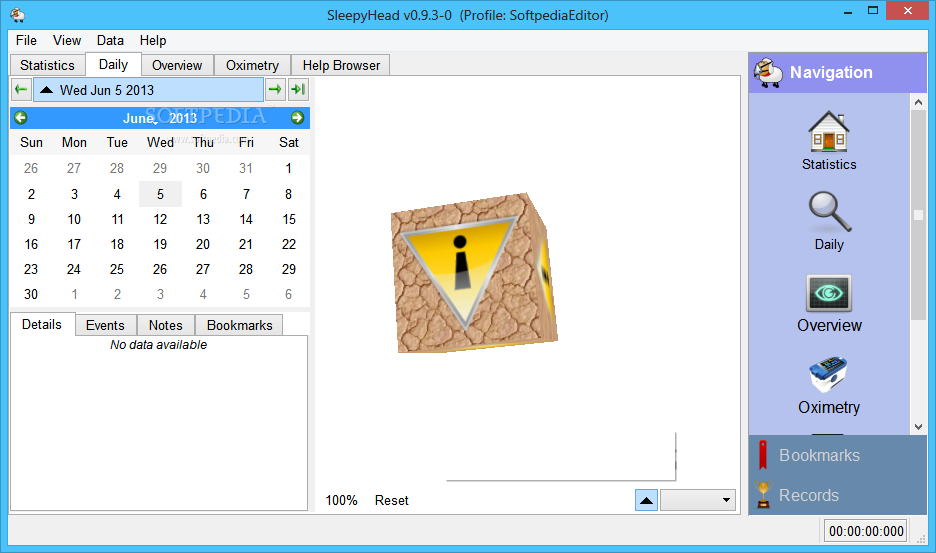Click the SleepyHead title bar app icon
This screenshot has height=553, width=936.
(x=17, y=15)
